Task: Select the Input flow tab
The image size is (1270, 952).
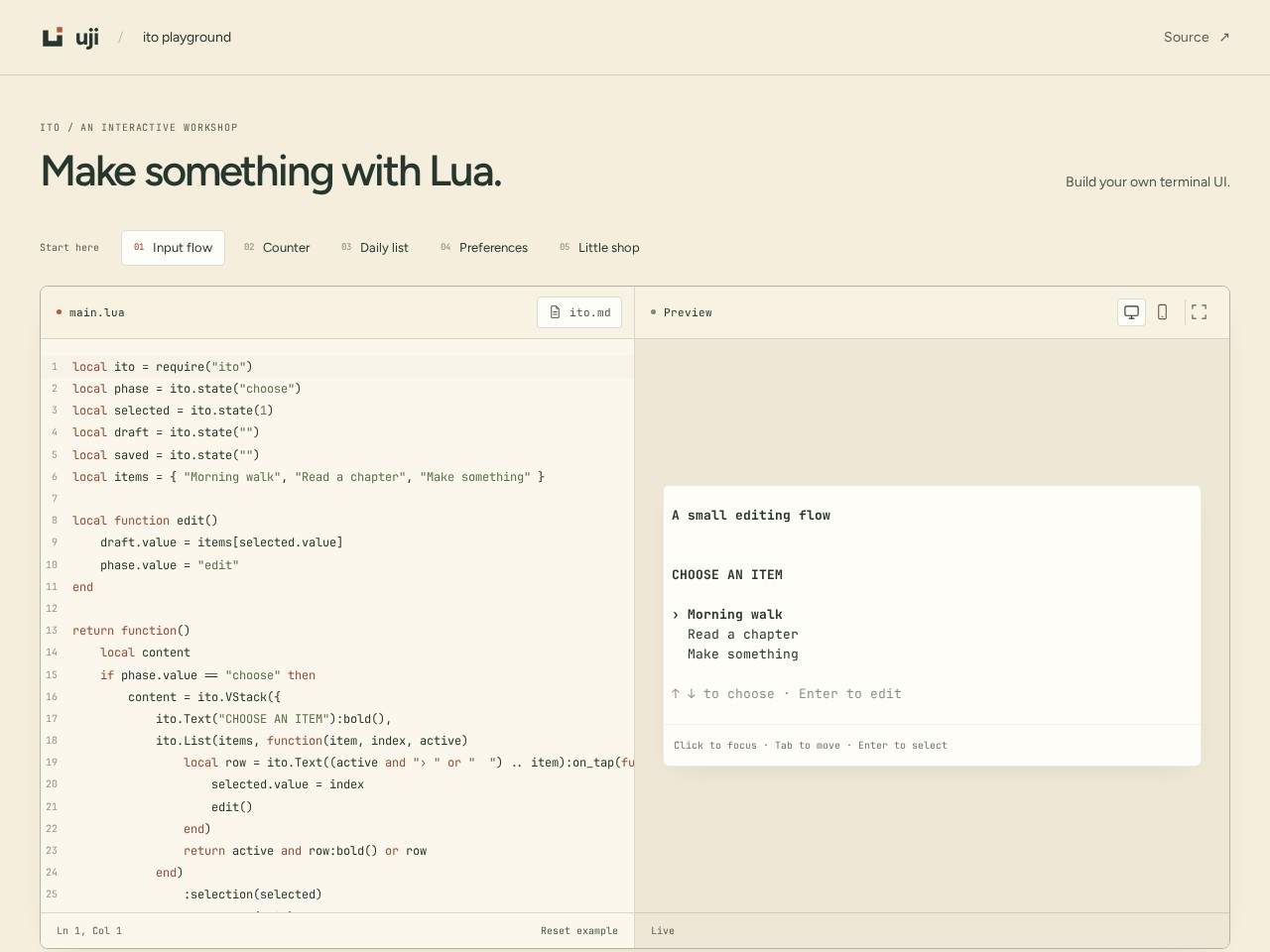Action: [x=173, y=248]
